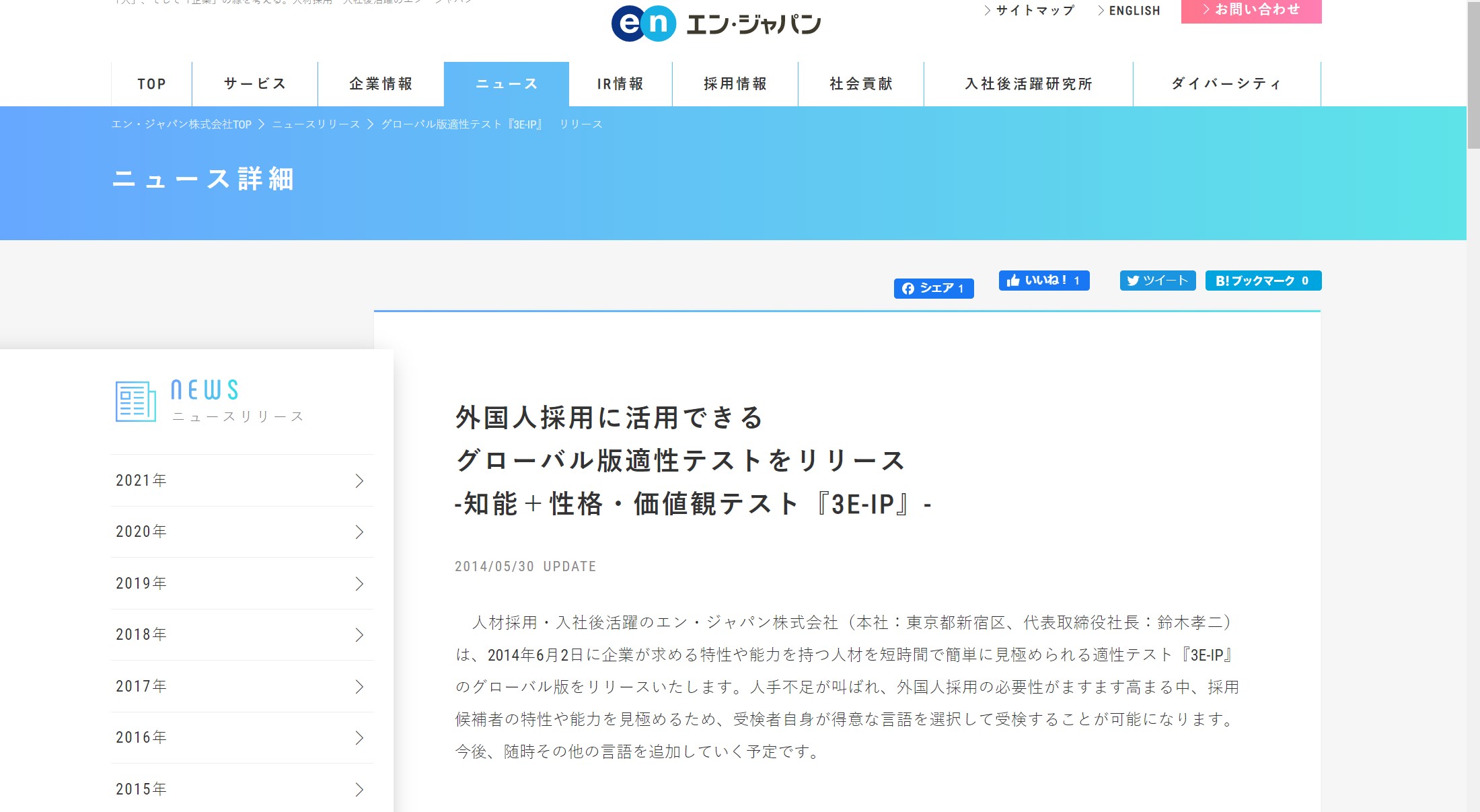Click the page vertical scrollbar thumb
1480x812 pixels.
(1473, 74)
